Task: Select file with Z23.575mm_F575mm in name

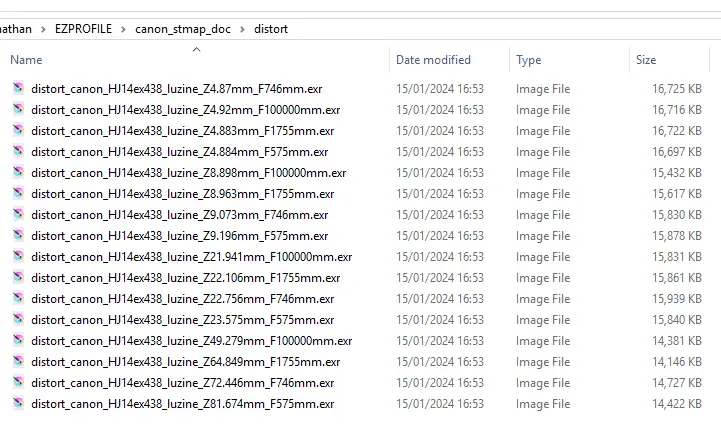Action: [x=182, y=320]
